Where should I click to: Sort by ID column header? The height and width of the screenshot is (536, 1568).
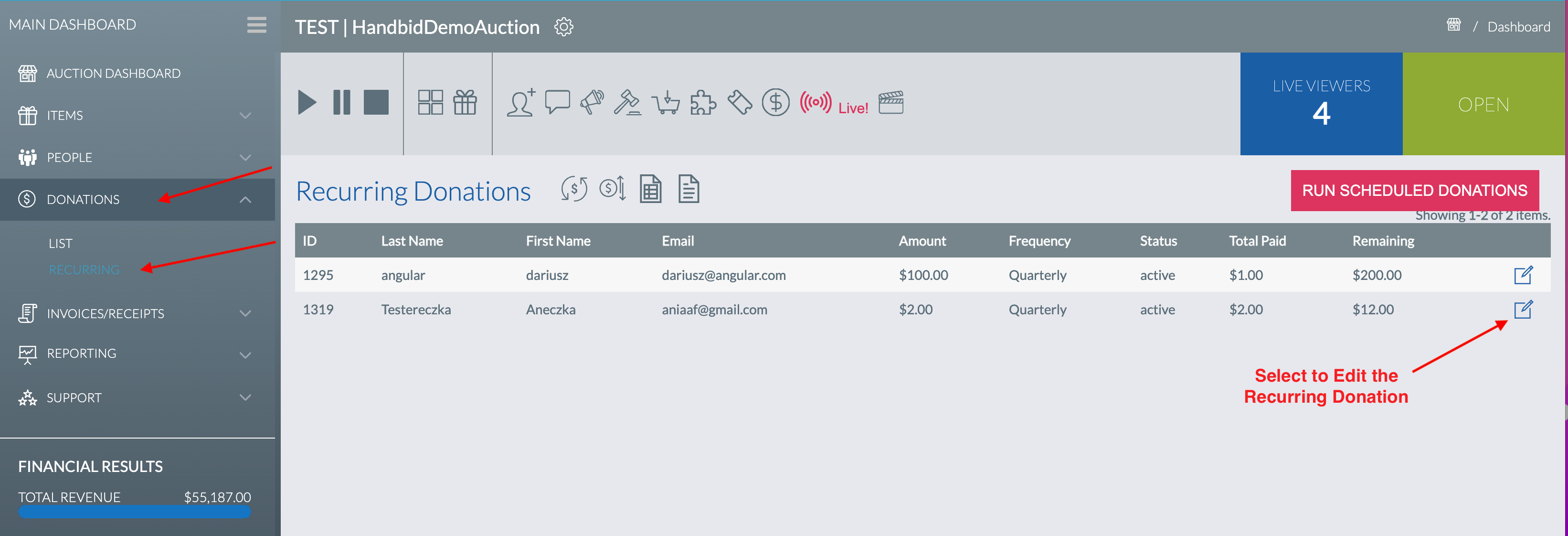point(310,241)
